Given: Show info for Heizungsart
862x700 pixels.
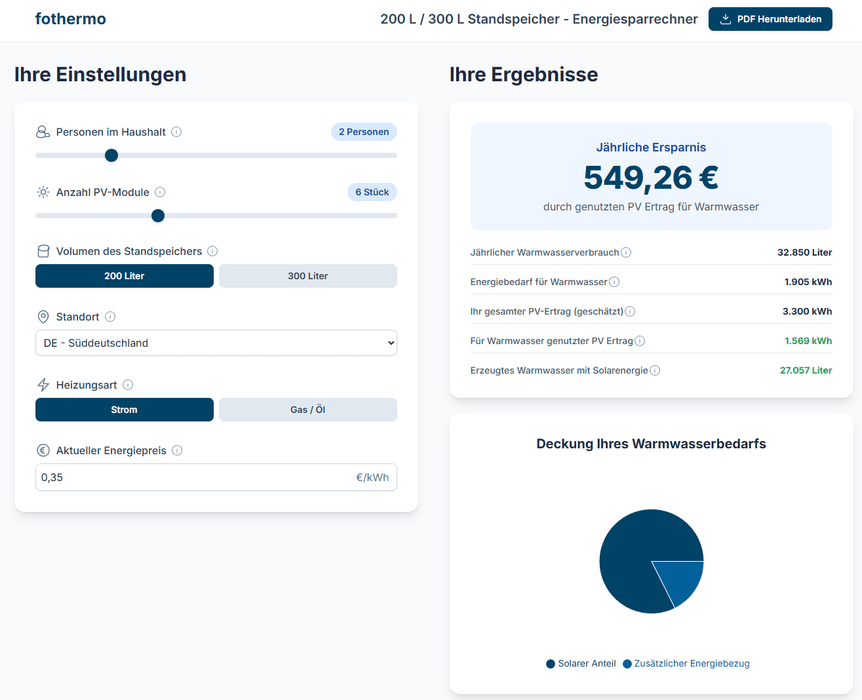Looking at the screenshot, I should 128,385.
